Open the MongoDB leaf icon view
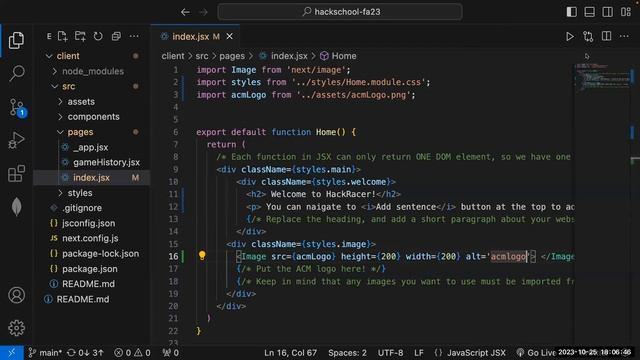Screen dimensions: 640x360 tap(16, 207)
